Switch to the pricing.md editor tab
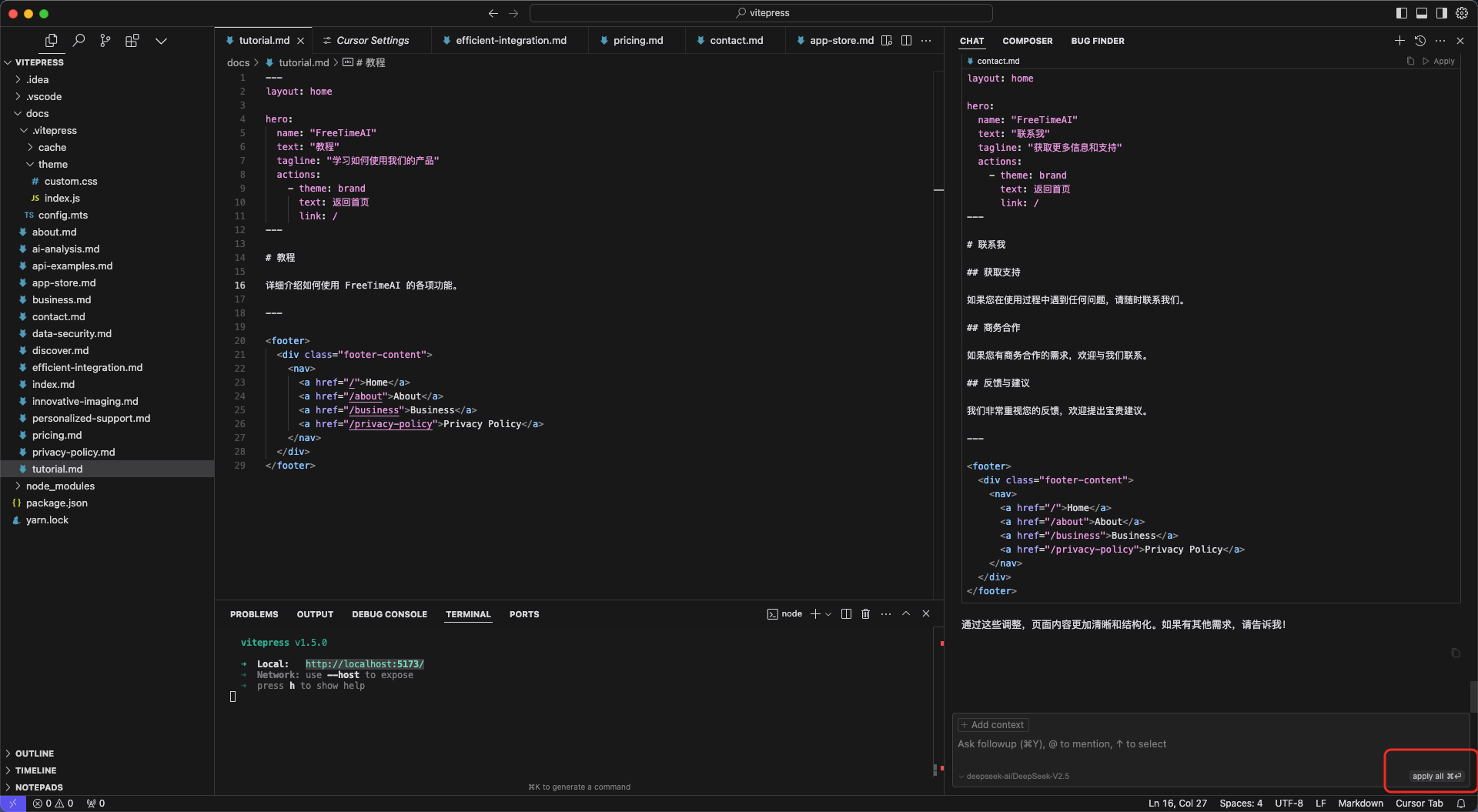The height and width of the screenshot is (812, 1478). tap(637, 41)
